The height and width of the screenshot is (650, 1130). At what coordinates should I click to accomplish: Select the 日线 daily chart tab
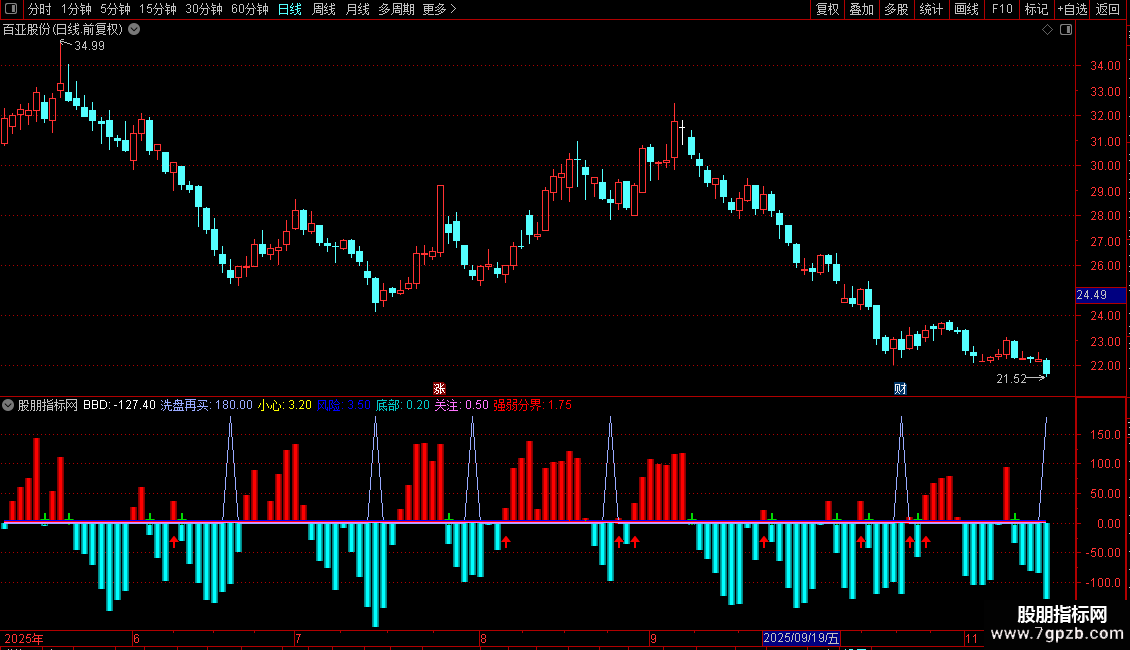coord(290,9)
